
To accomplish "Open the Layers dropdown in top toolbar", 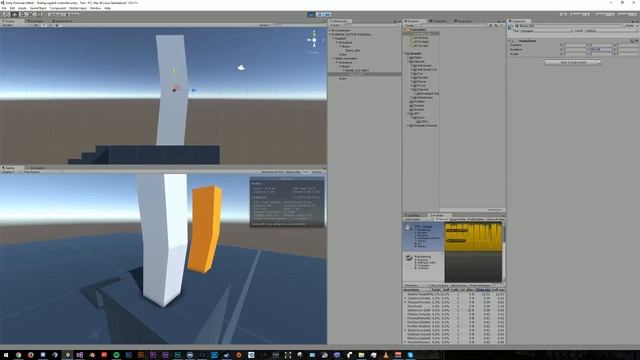I will (x=604, y=14).
